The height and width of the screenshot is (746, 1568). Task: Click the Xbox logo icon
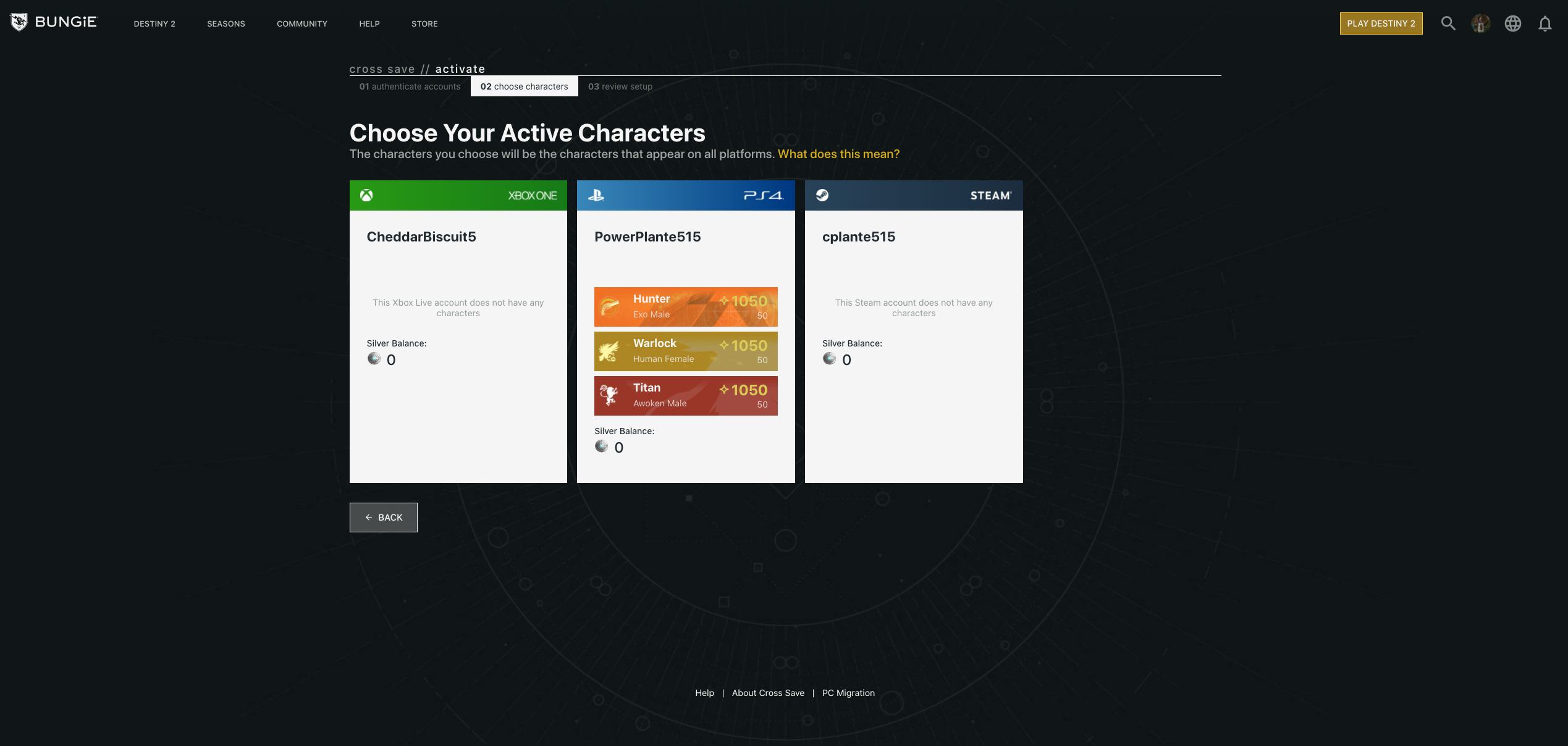(366, 195)
